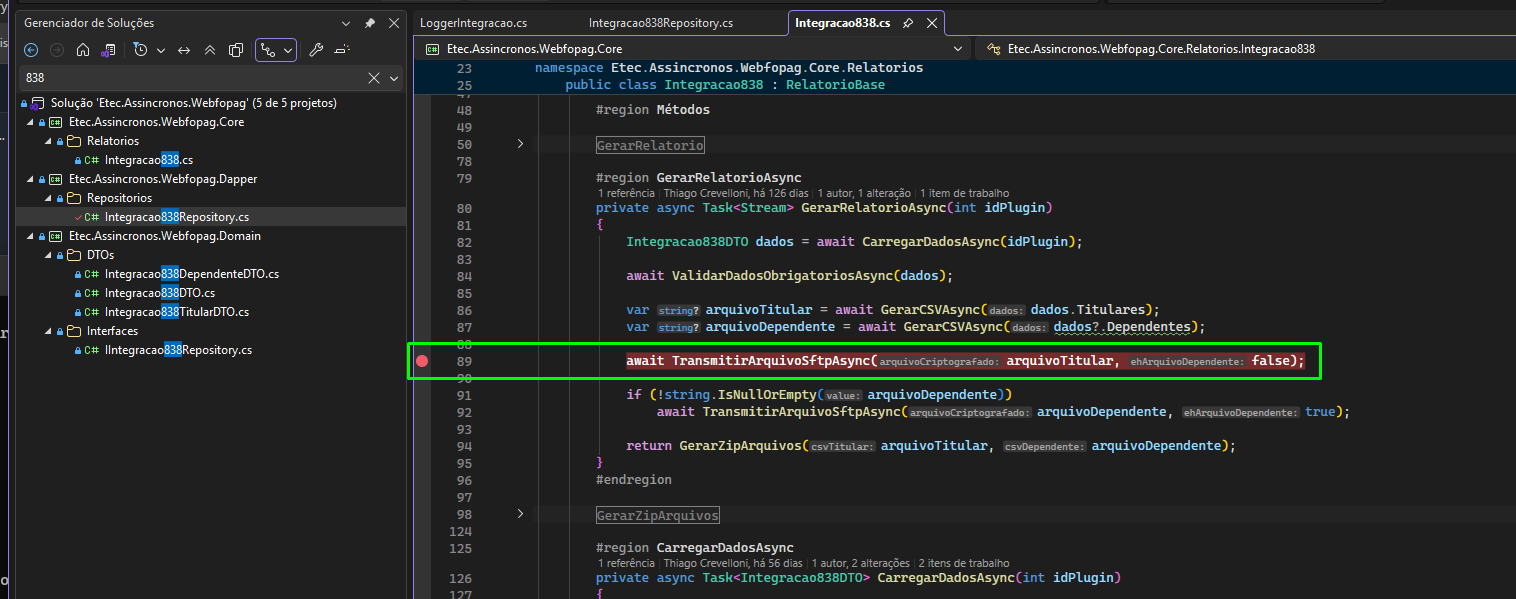
Task: Open Properties with the wrench icon
Action: coord(315,50)
